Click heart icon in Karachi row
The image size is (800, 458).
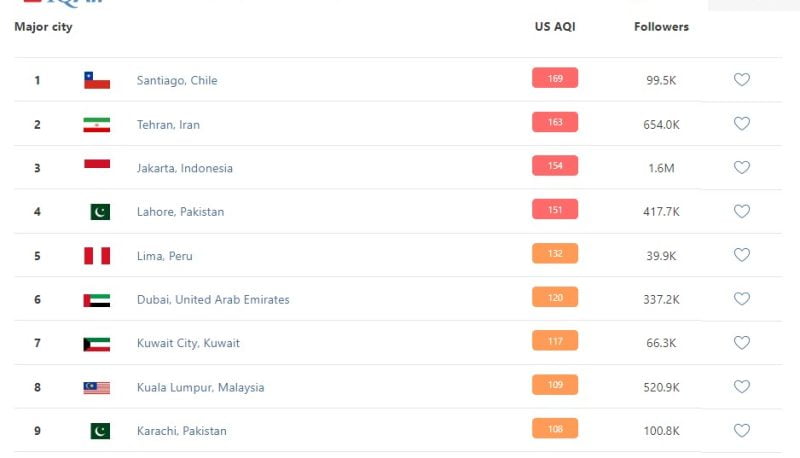(x=741, y=430)
